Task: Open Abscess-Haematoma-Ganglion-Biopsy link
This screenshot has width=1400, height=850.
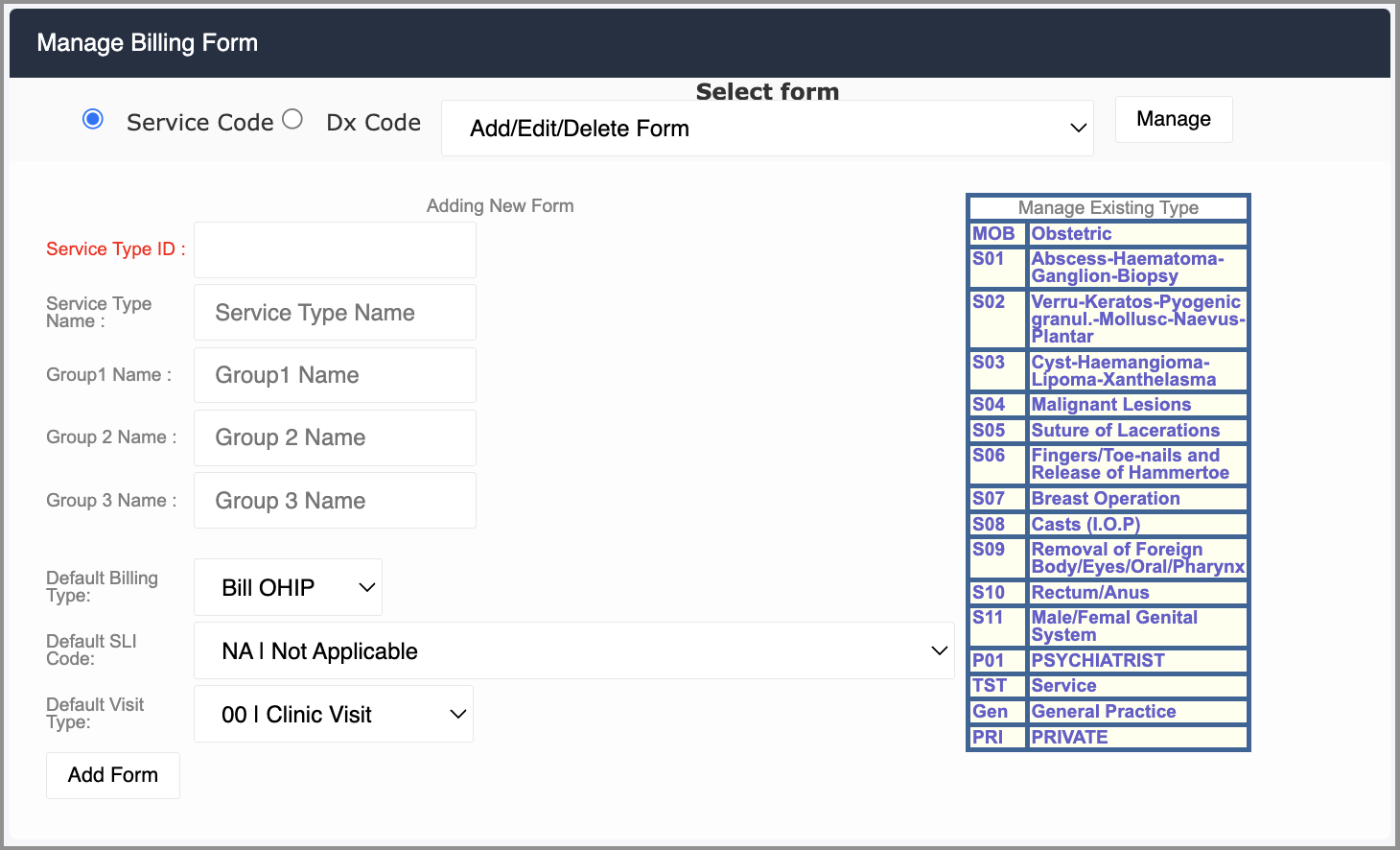Action: pyautogui.click(x=1128, y=268)
